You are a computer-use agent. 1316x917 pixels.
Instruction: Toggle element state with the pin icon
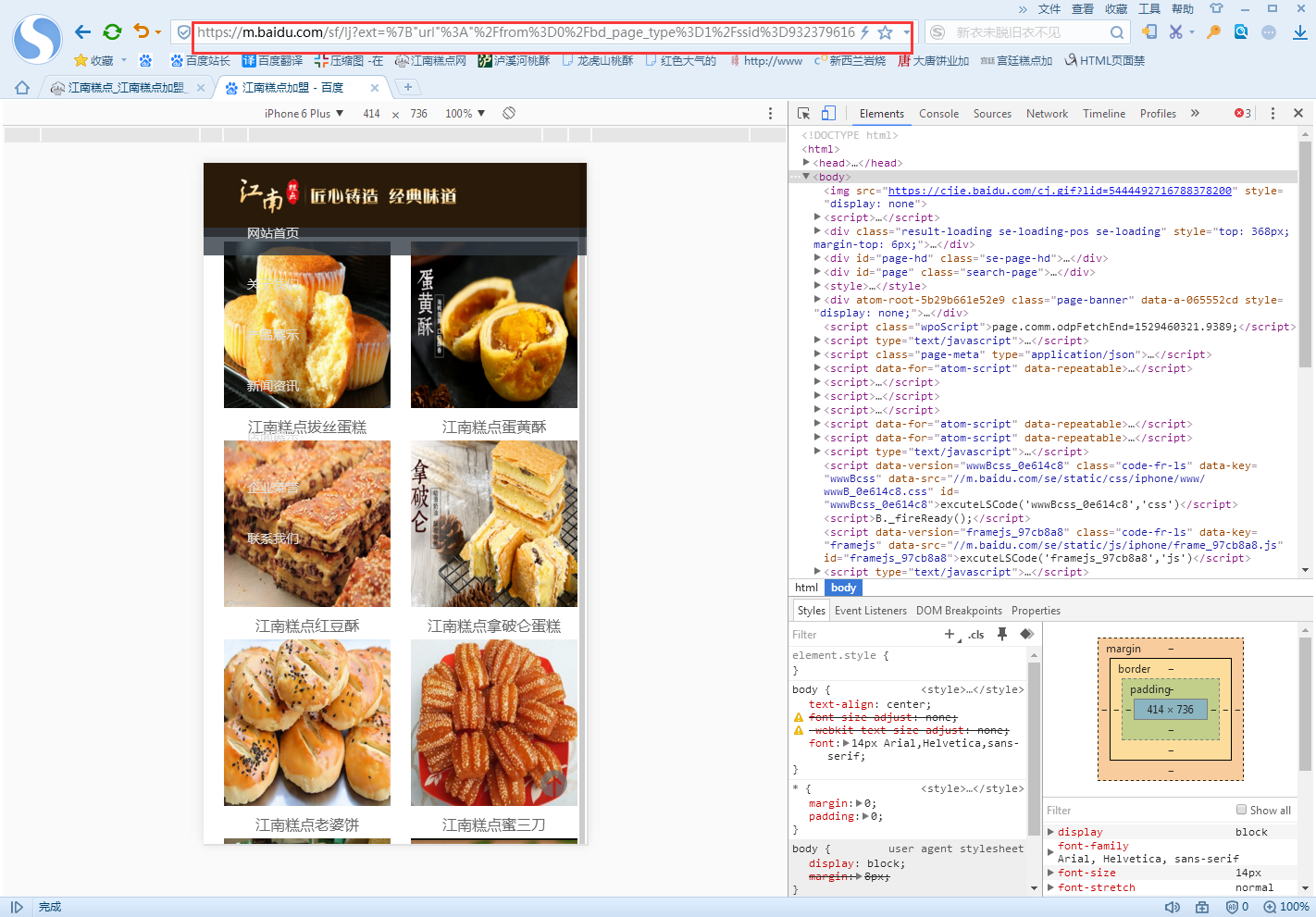click(x=1001, y=634)
